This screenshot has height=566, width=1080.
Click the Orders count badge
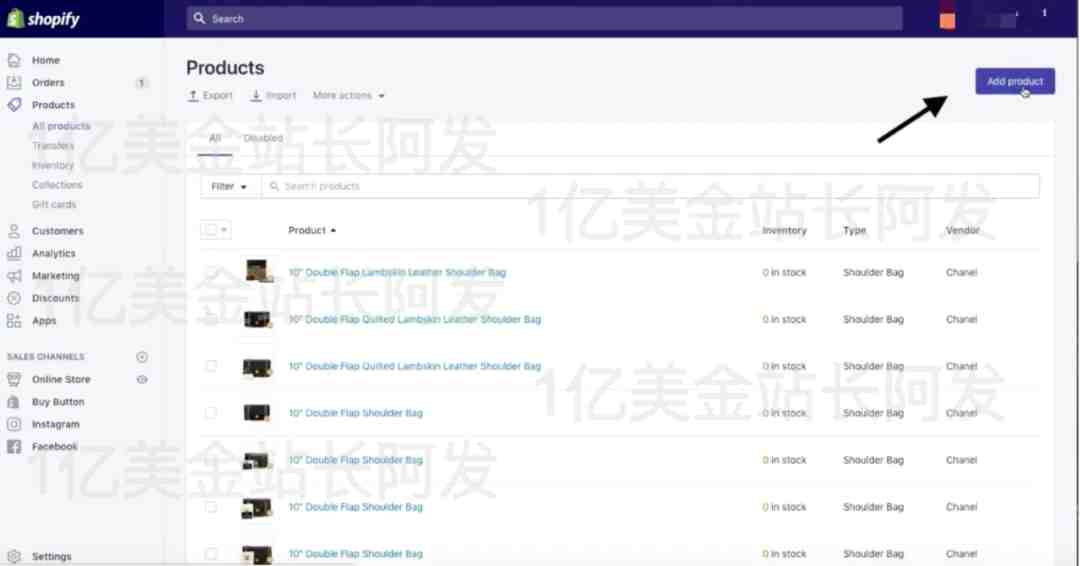[141, 83]
